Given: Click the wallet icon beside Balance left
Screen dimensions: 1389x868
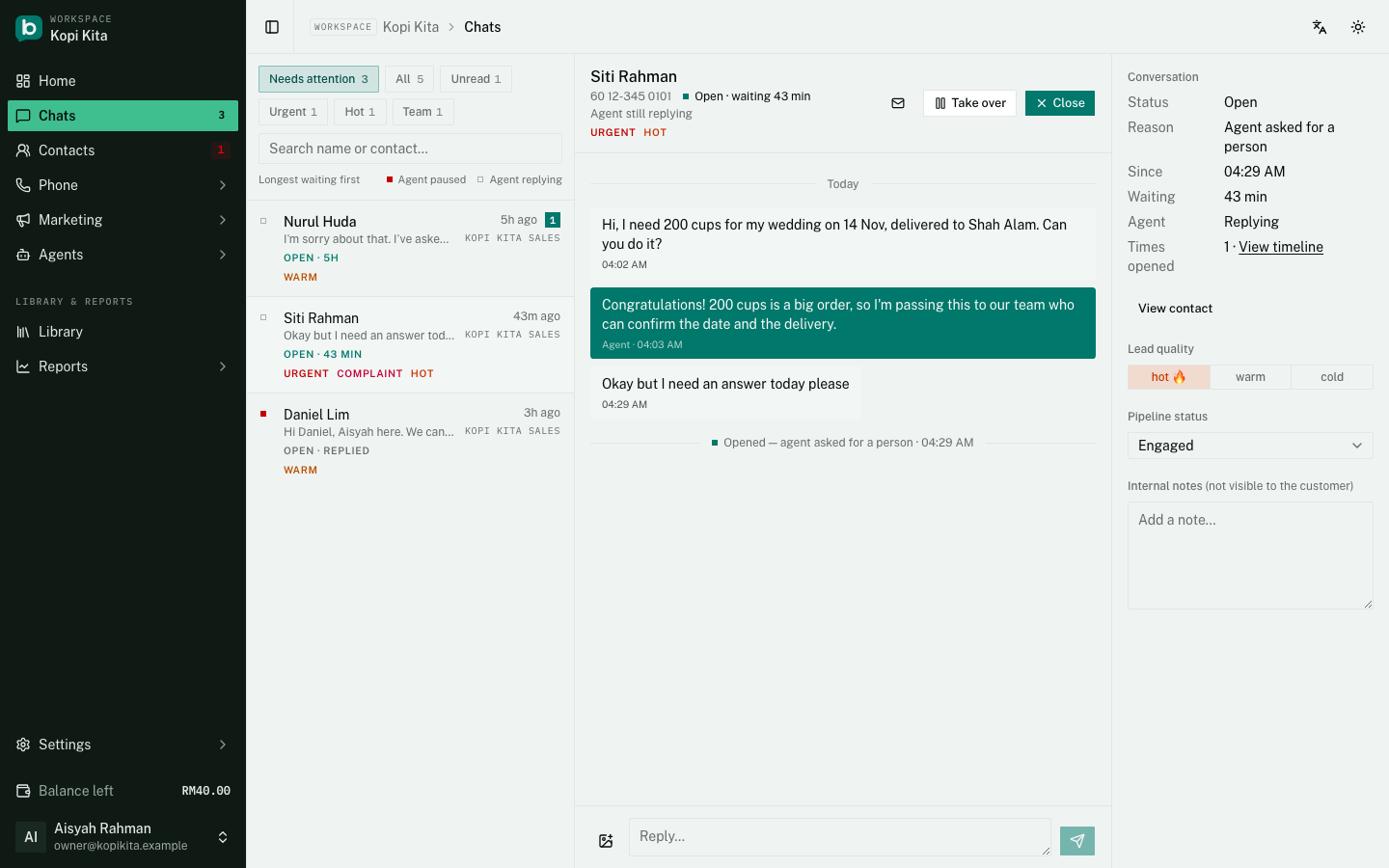Looking at the screenshot, I should (x=23, y=791).
